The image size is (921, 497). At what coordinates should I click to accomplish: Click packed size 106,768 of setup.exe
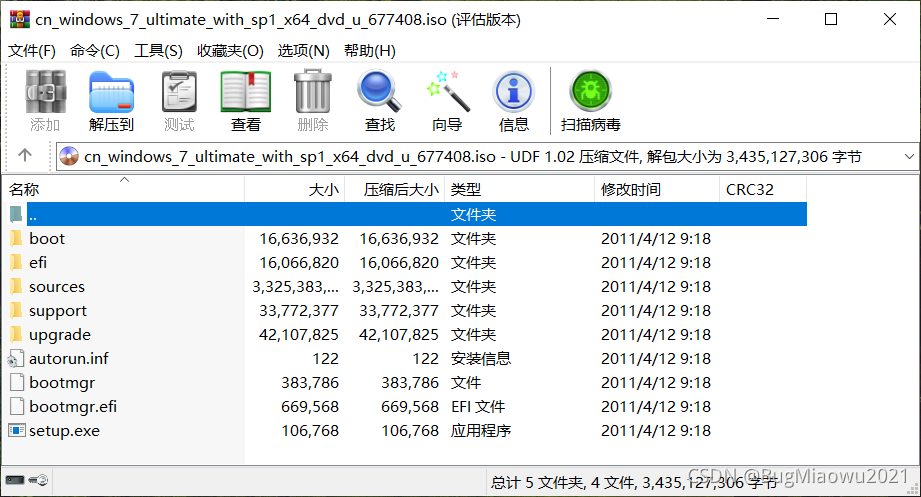click(x=410, y=431)
